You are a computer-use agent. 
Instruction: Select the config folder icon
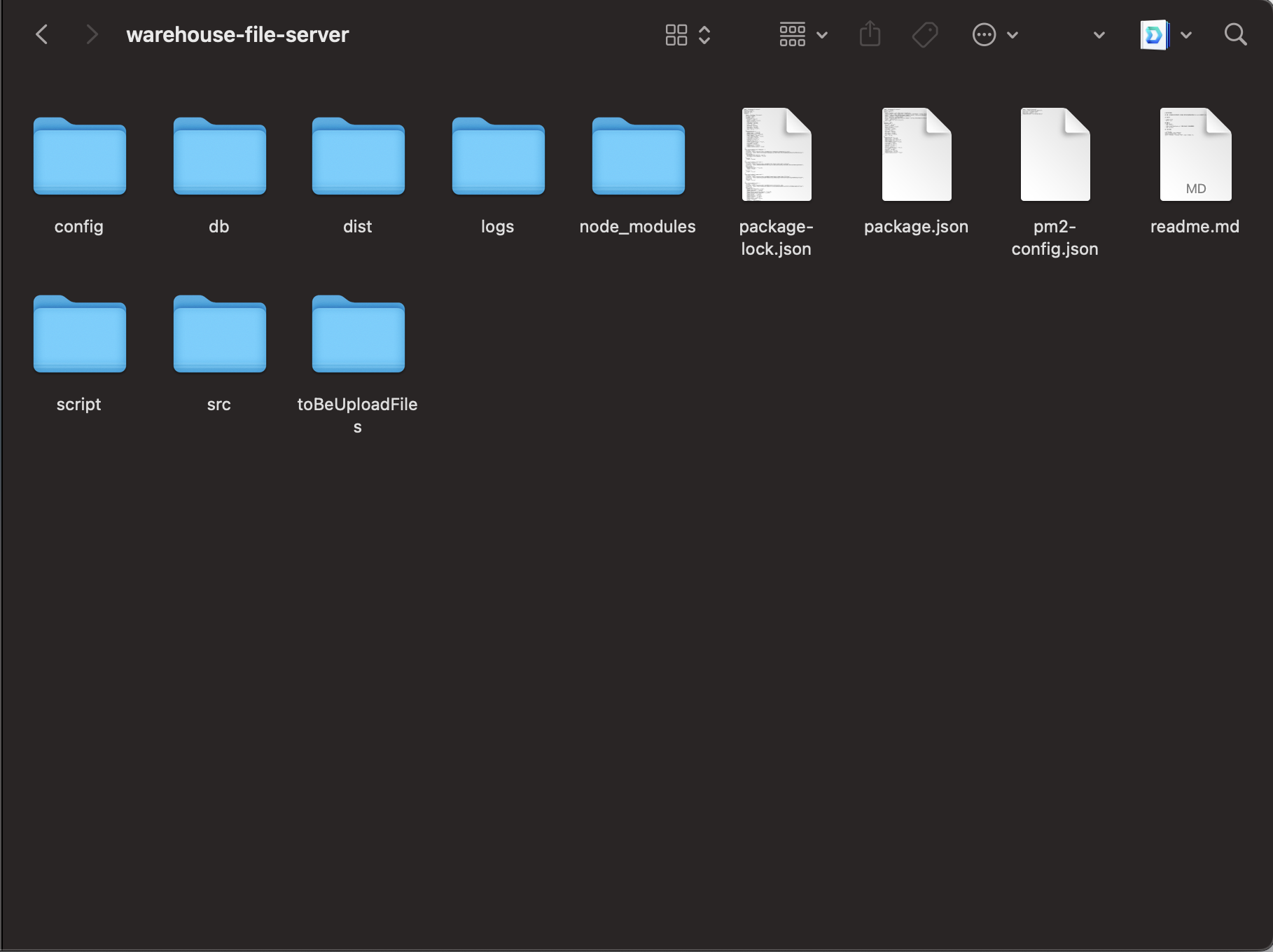pyautogui.click(x=80, y=156)
